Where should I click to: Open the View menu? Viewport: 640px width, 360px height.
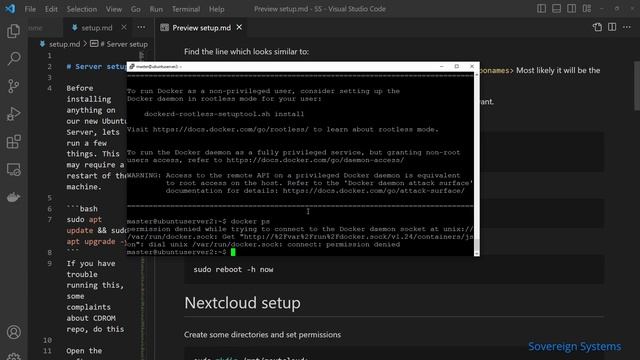114,9
